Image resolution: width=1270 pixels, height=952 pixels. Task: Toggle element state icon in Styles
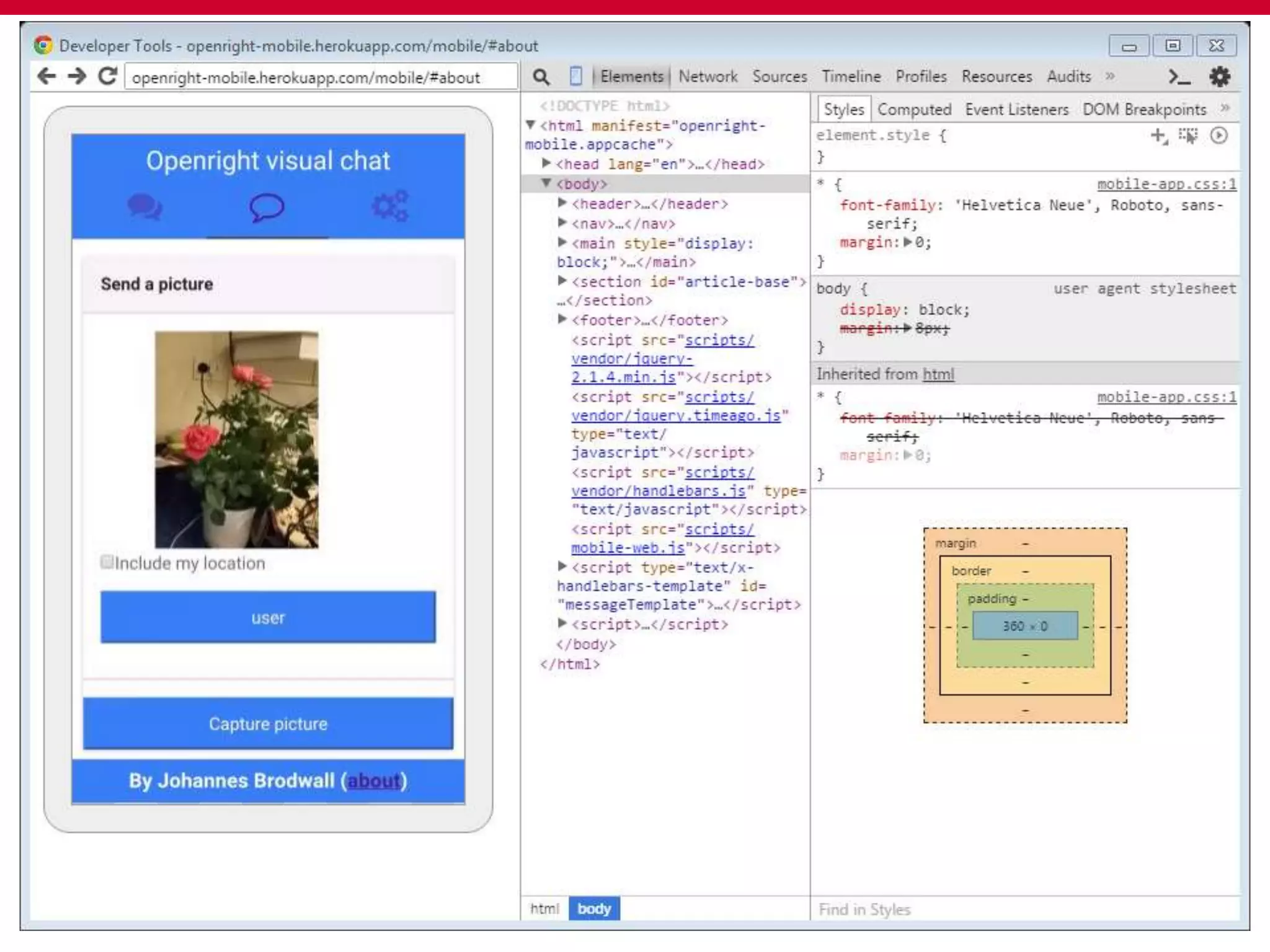(1188, 136)
